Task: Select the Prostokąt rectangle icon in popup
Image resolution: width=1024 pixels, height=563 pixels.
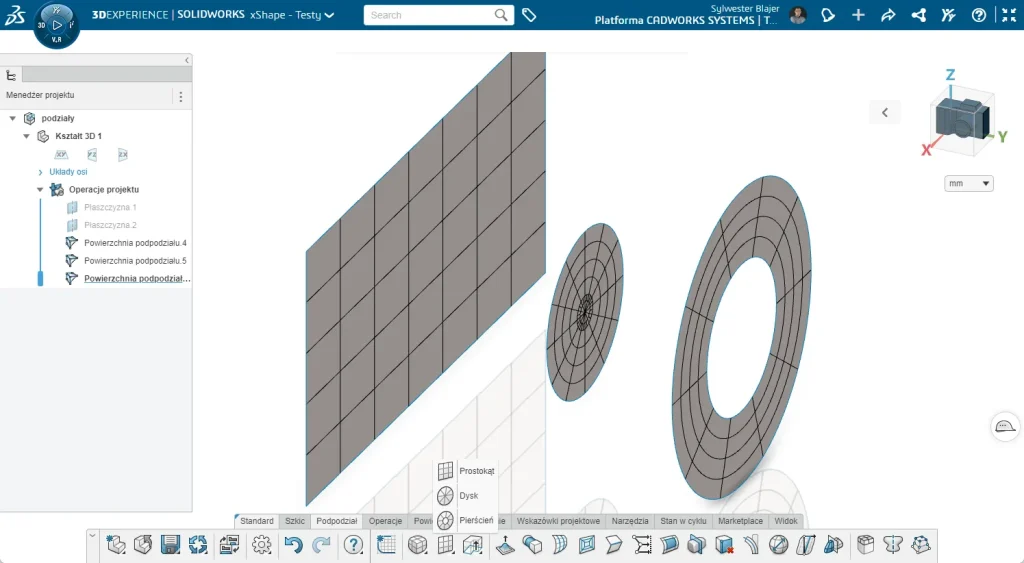Action: pyautogui.click(x=445, y=470)
